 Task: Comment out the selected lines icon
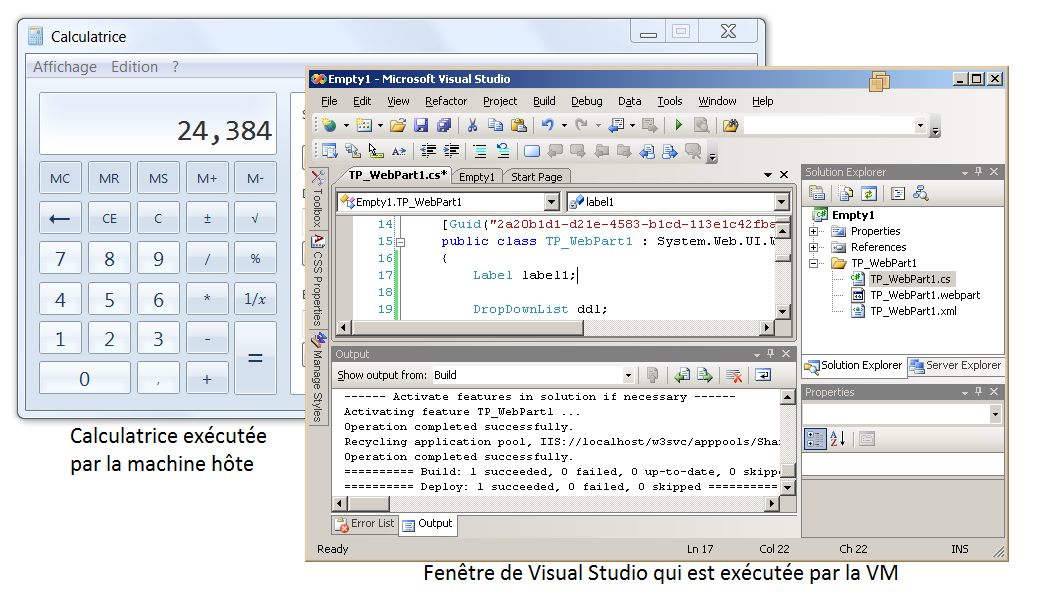[480, 151]
